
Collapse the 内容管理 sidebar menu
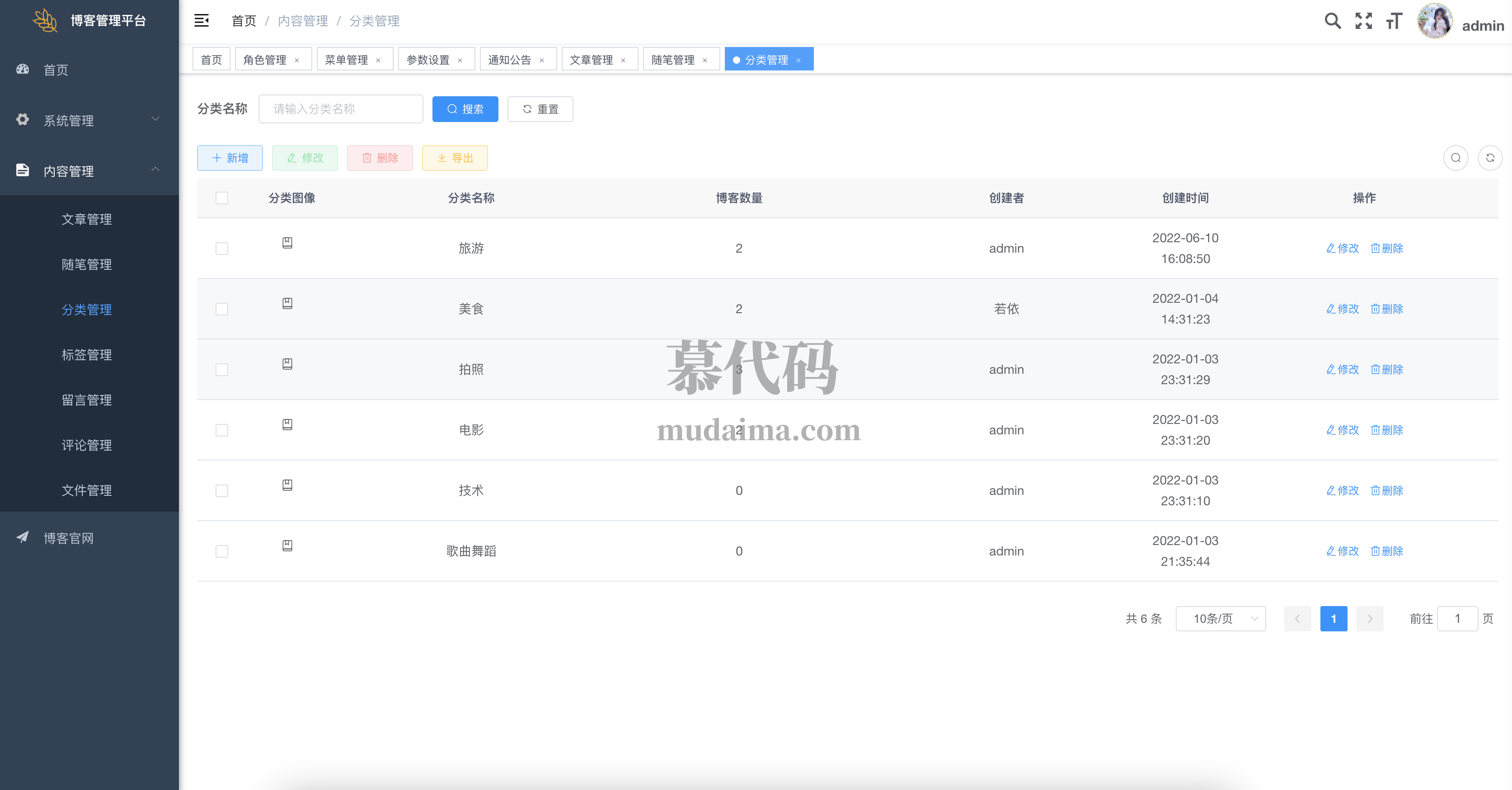pos(89,171)
